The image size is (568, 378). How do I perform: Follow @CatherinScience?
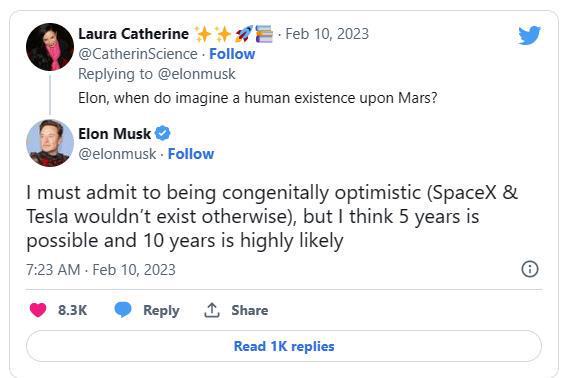tap(232, 54)
